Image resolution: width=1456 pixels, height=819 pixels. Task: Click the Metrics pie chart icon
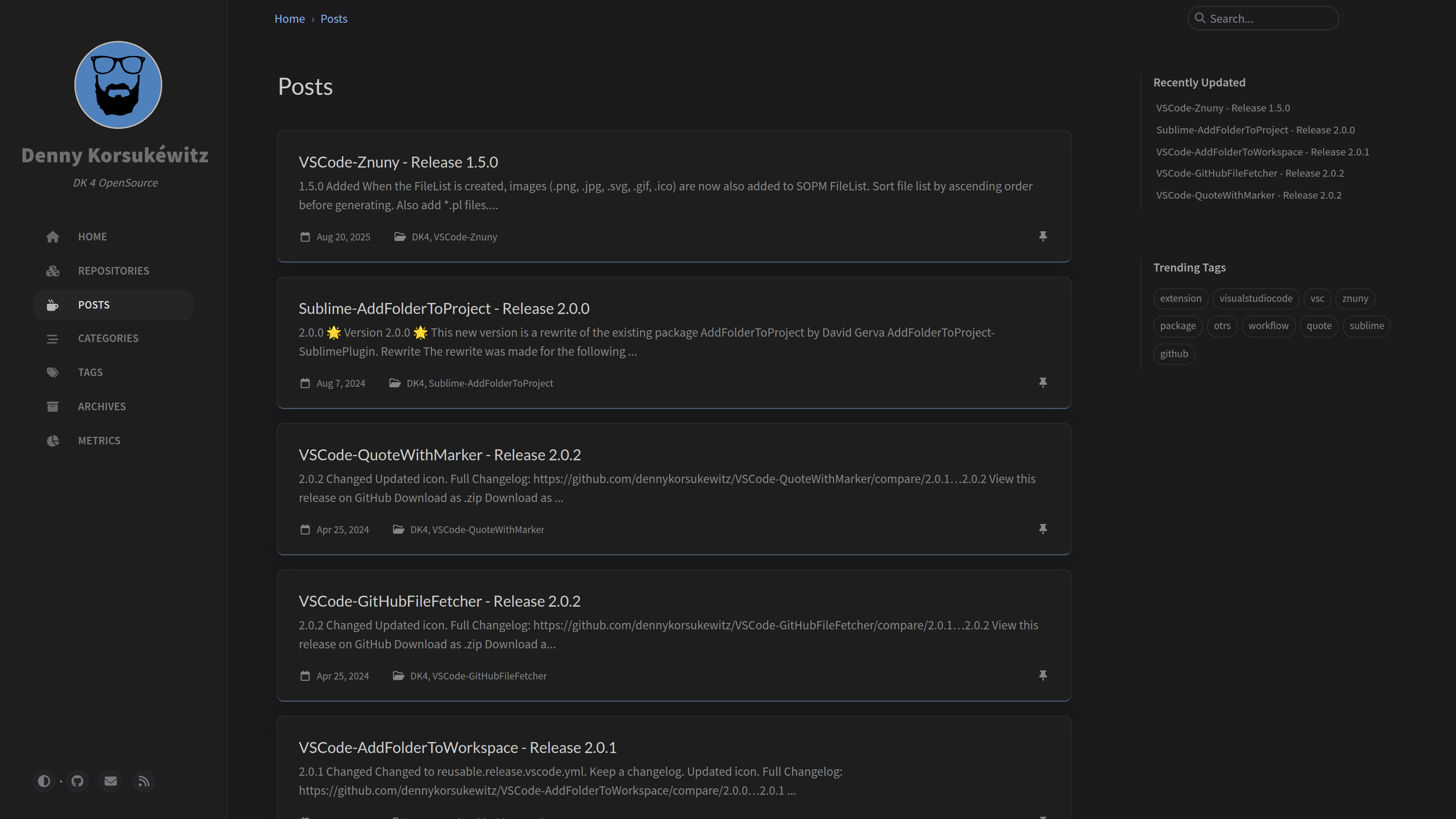coord(53,440)
